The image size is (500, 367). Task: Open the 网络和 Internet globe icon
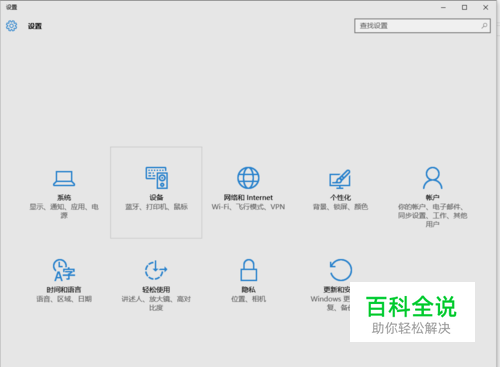[248, 178]
